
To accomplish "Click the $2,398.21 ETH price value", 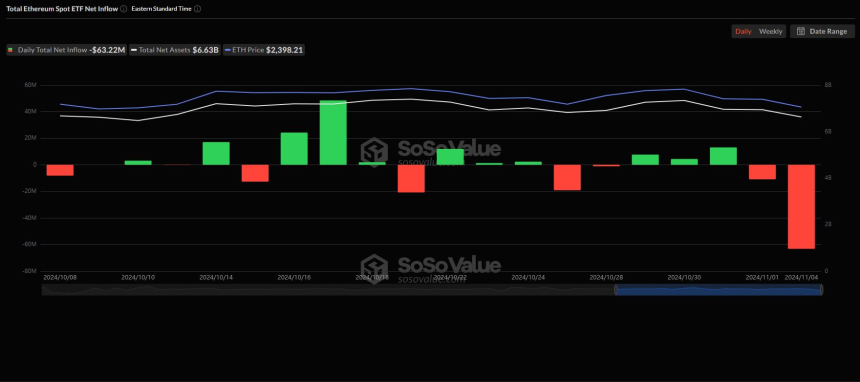I will point(285,50).
